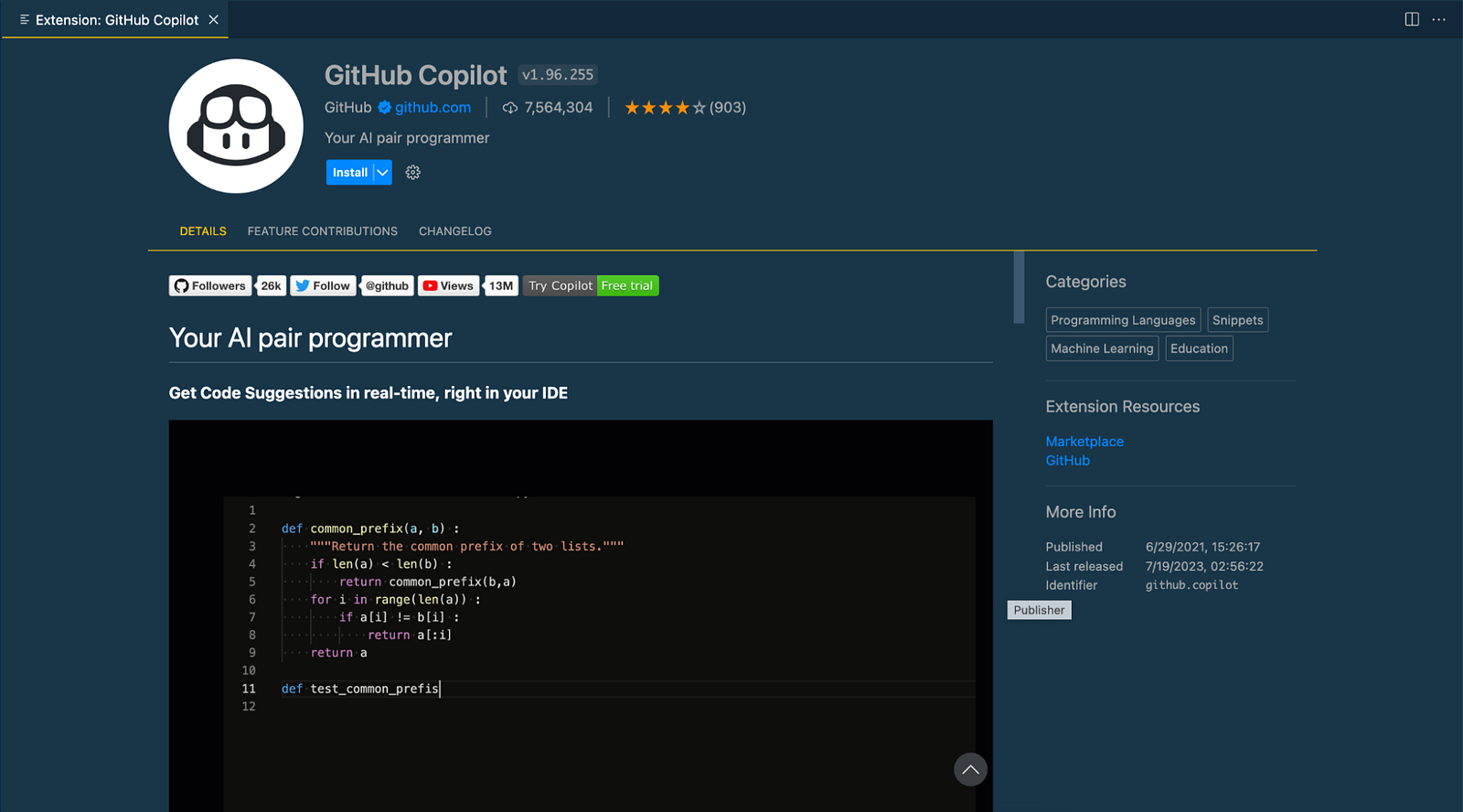Click the split editor icon
1463x812 pixels.
coord(1412,19)
